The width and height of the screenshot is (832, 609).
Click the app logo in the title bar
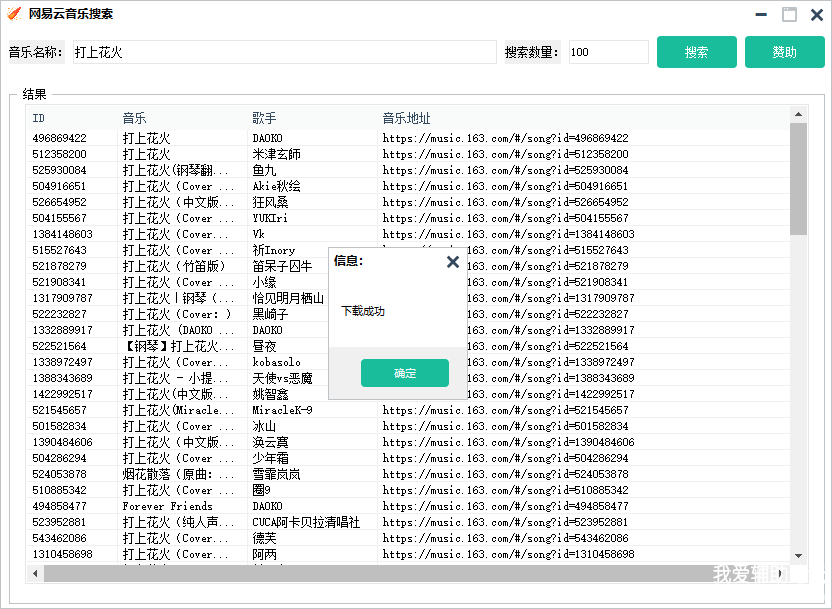pyautogui.click(x=14, y=14)
